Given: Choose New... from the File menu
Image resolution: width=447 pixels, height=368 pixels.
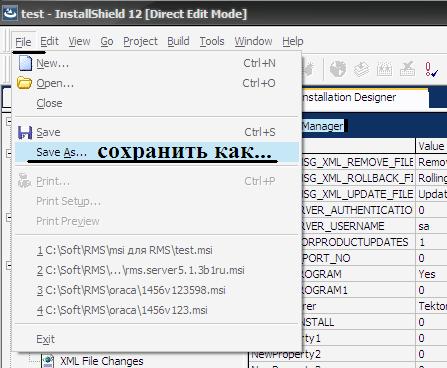Looking at the screenshot, I should pyautogui.click(x=157, y=63).
